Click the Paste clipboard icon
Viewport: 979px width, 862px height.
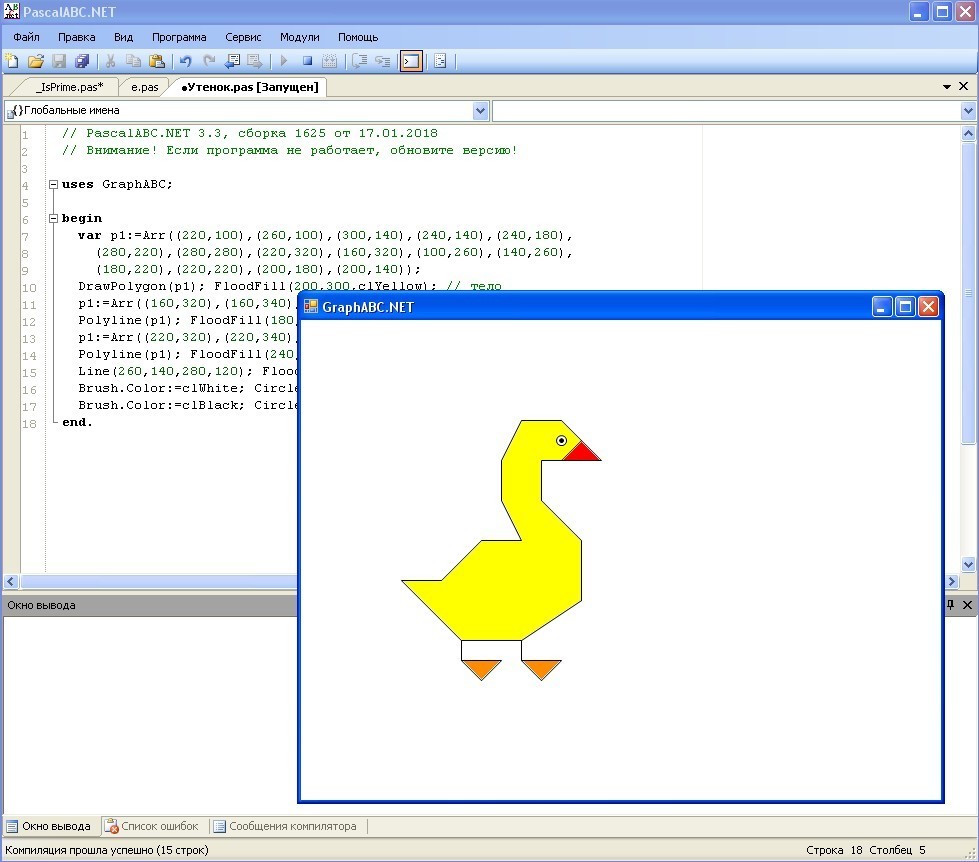tap(157, 61)
